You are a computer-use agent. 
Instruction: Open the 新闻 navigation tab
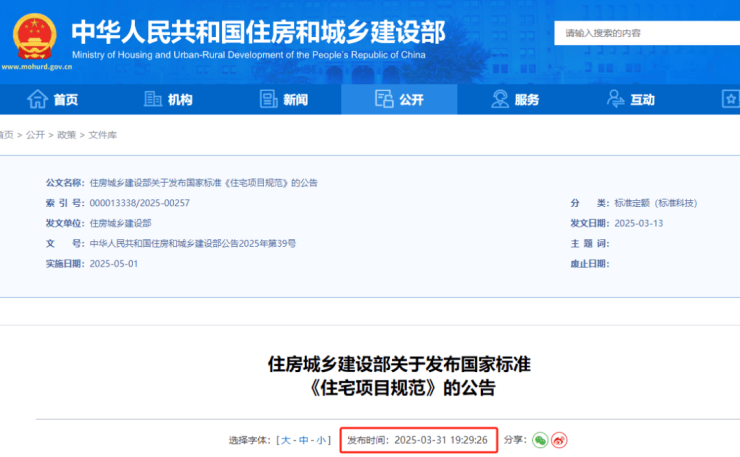284,99
